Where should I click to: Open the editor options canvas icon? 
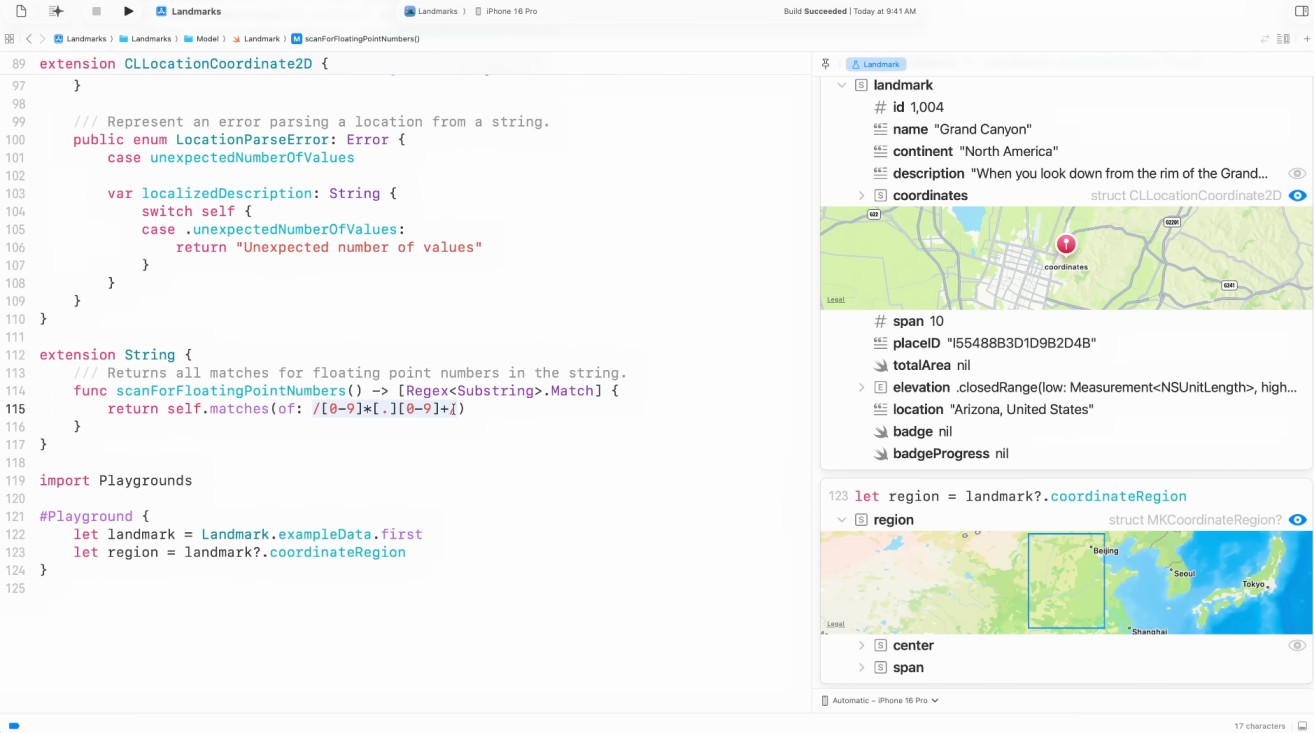(1283, 39)
